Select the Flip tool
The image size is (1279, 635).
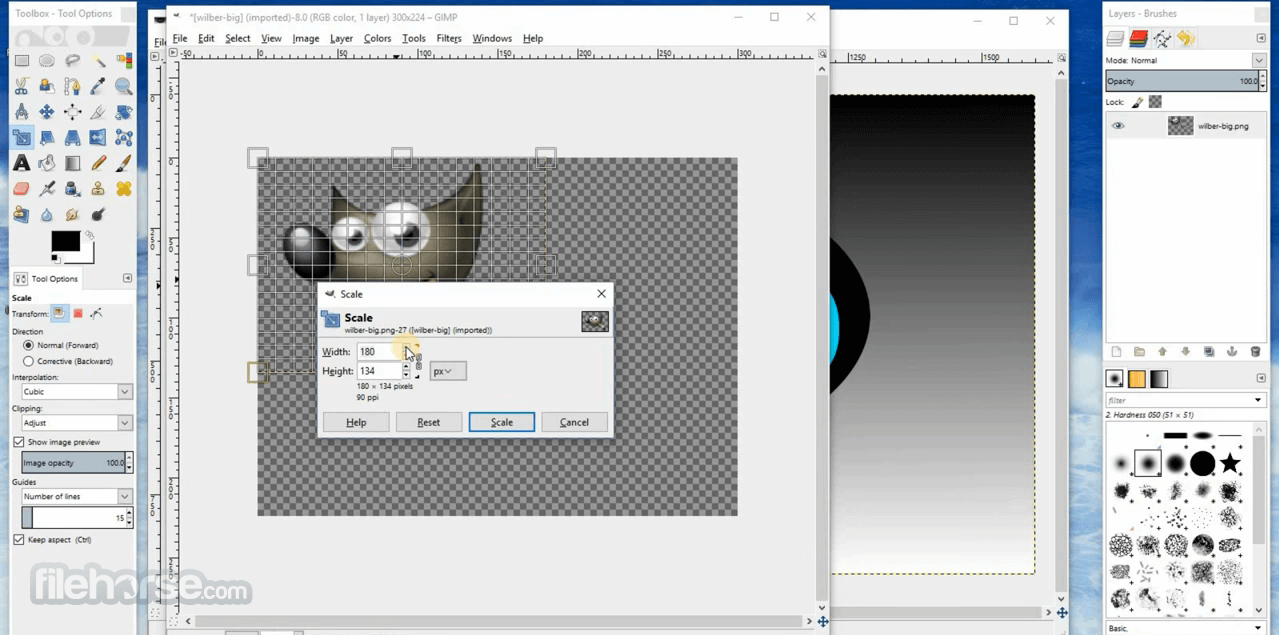pos(98,138)
